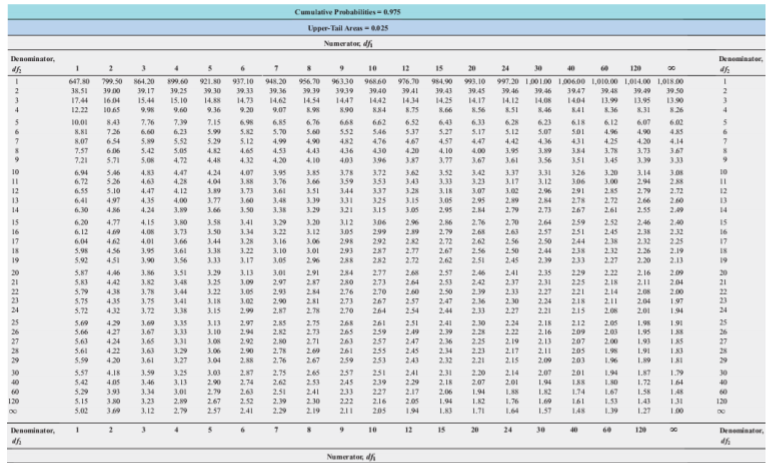Pick the cell reading 16.04
Screen dimensions: 768x463
(x=113, y=100)
